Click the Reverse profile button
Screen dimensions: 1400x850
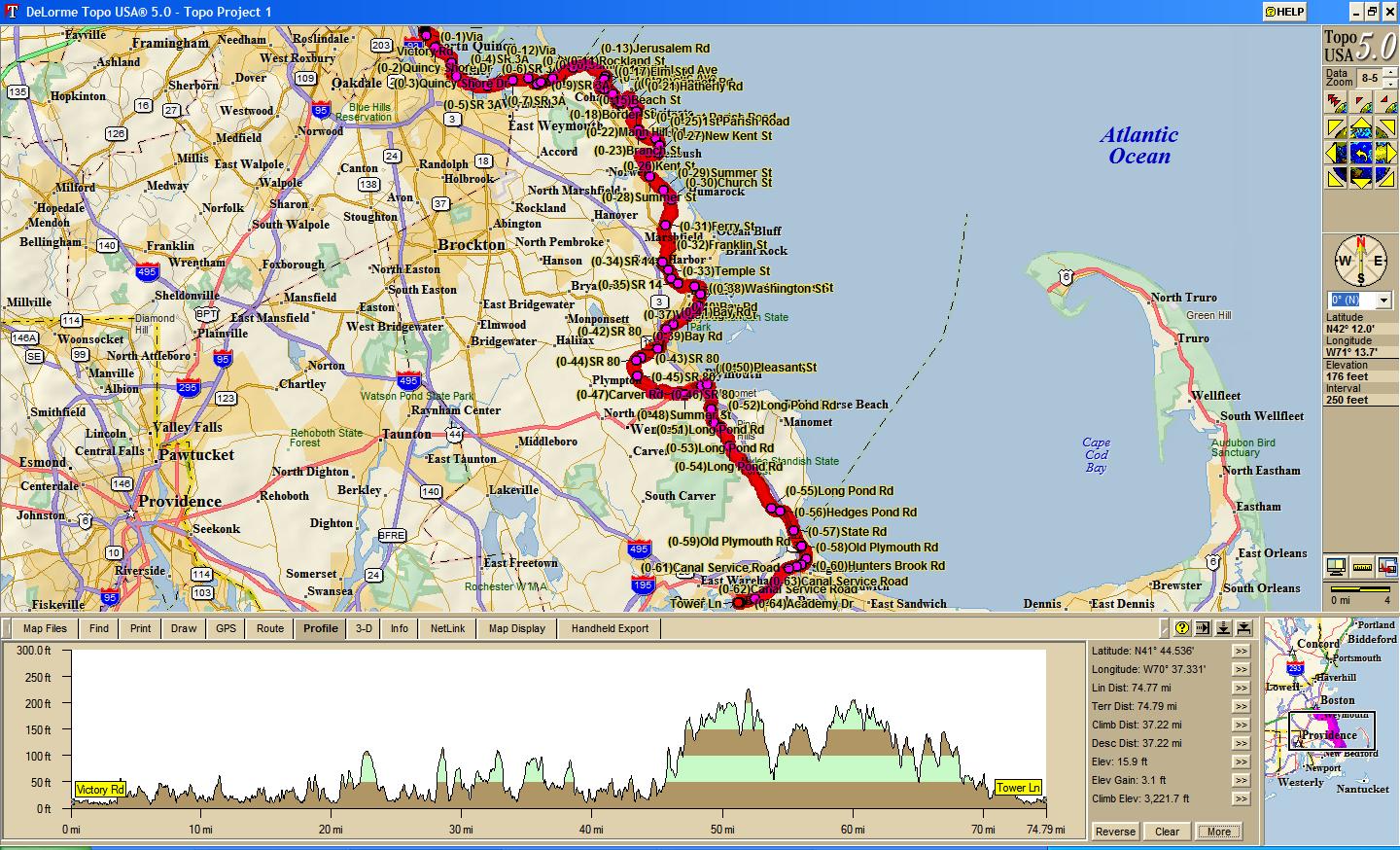[1115, 832]
